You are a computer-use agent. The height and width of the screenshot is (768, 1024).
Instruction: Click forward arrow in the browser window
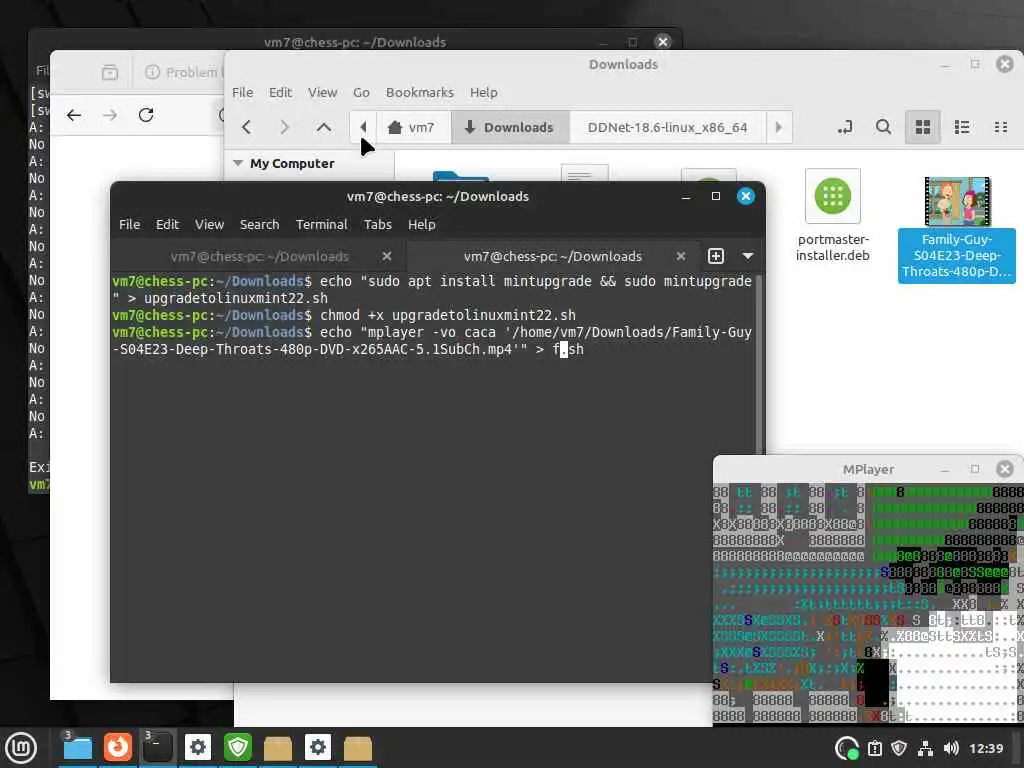click(x=110, y=115)
